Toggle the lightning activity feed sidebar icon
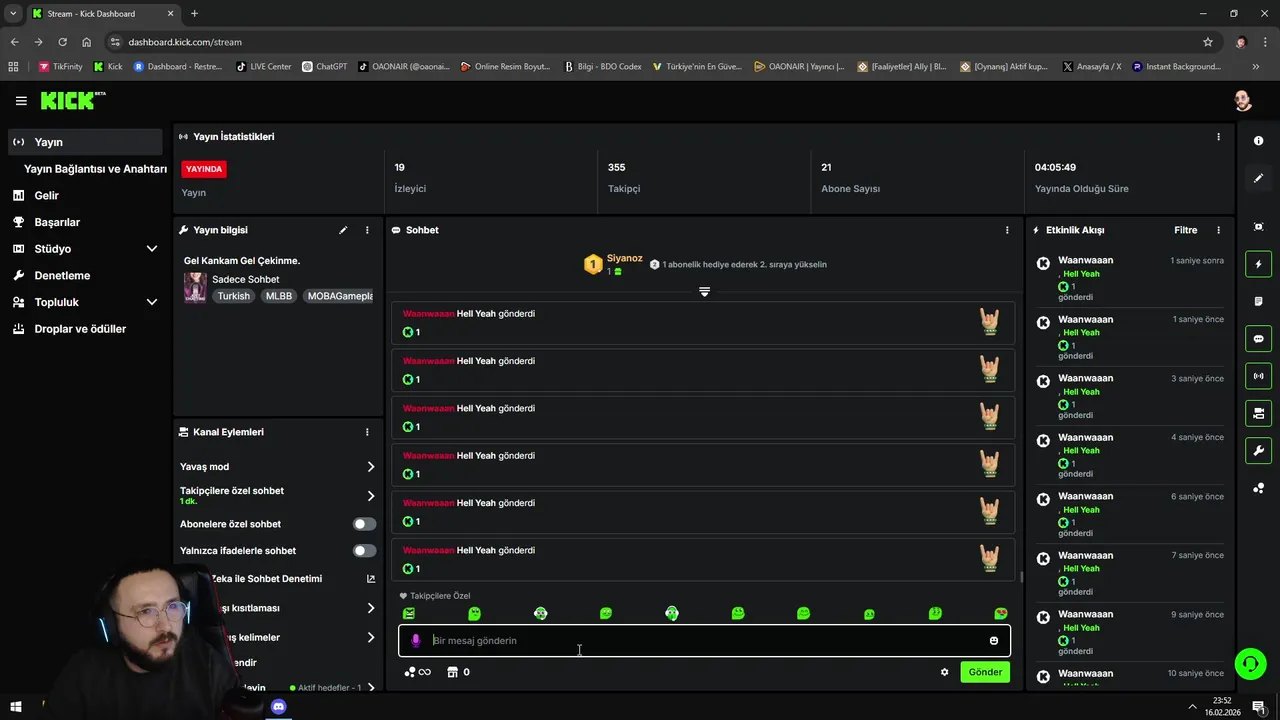This screenshot has width=1280, height=720. [x=1258, y=264]
